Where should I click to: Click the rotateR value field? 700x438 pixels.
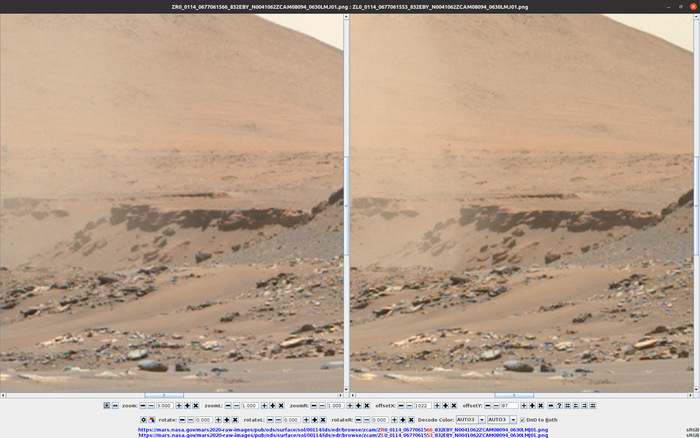pos(380,420)
